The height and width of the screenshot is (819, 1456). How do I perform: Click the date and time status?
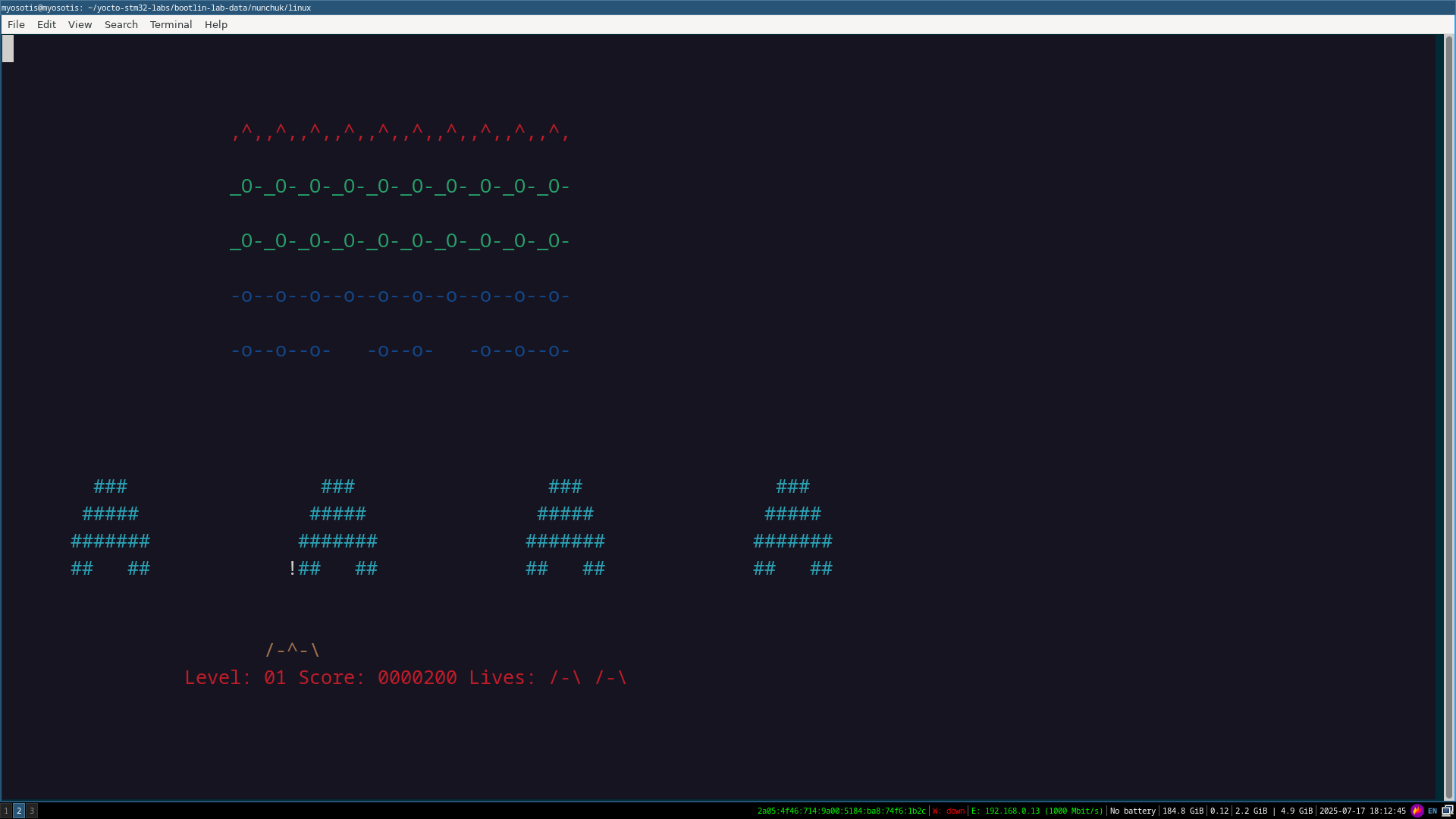[1362, 811]
